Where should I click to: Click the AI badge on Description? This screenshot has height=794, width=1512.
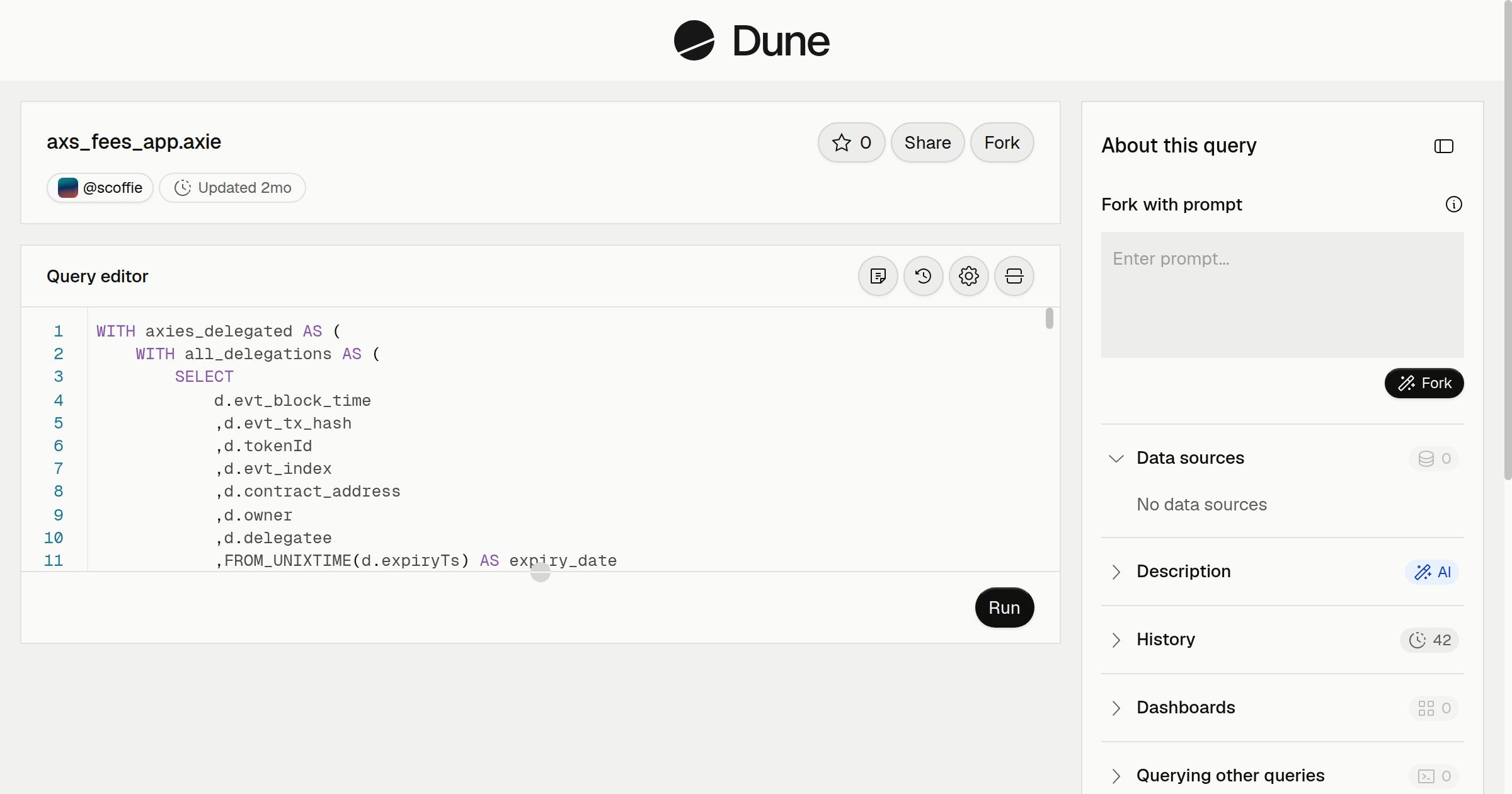tap(1432, 572)
